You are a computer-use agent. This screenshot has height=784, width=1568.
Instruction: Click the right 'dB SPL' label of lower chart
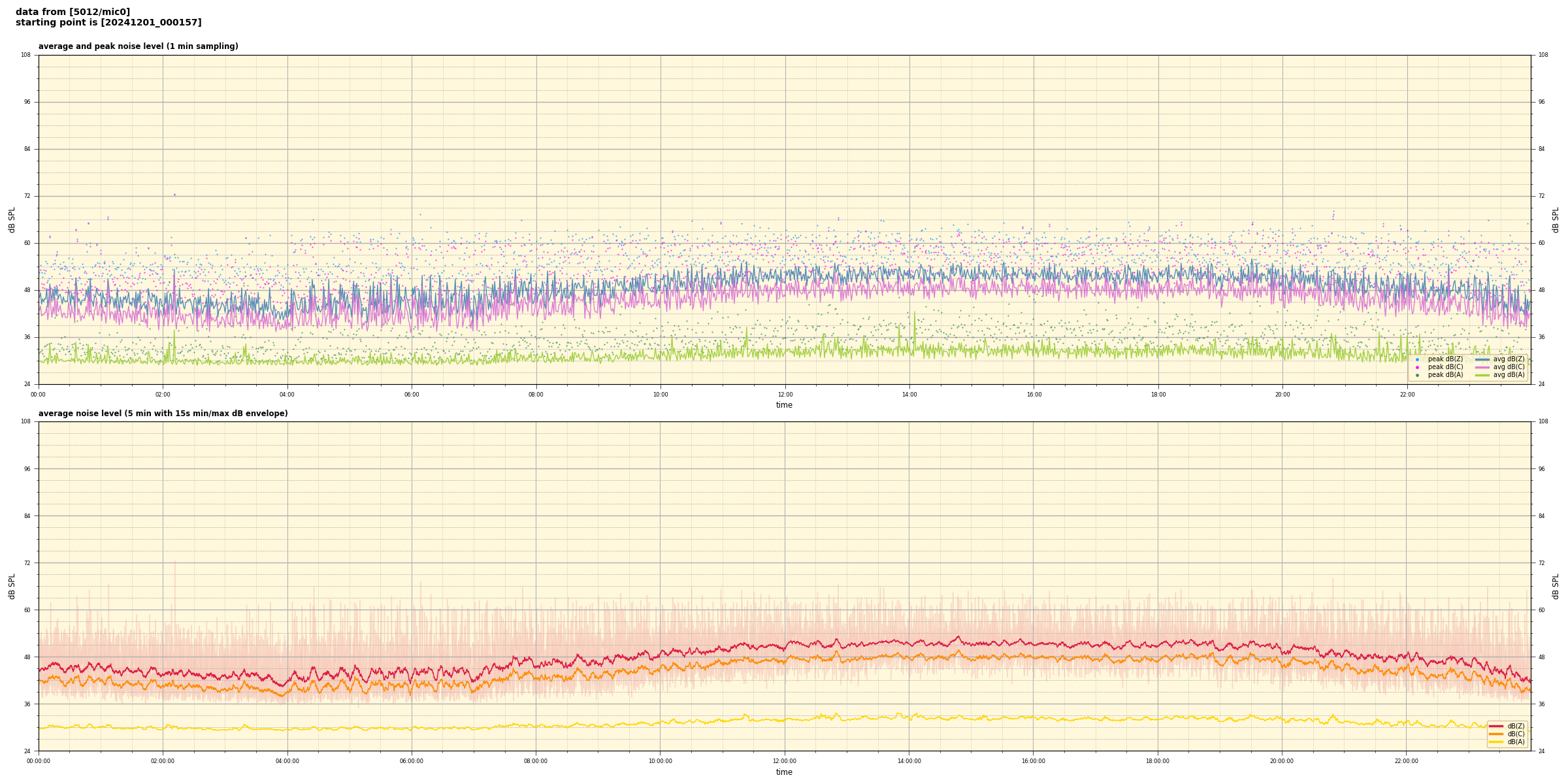pyautogui.click(x=1556, y=586)
